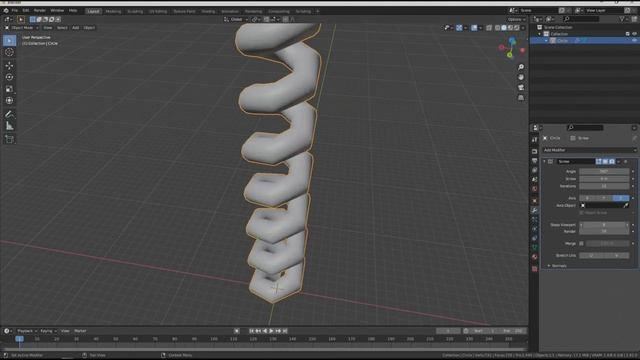This screenshot has height=360, width=640.
Task: Open the Texture properties tab
Action: tap(535, 269)
